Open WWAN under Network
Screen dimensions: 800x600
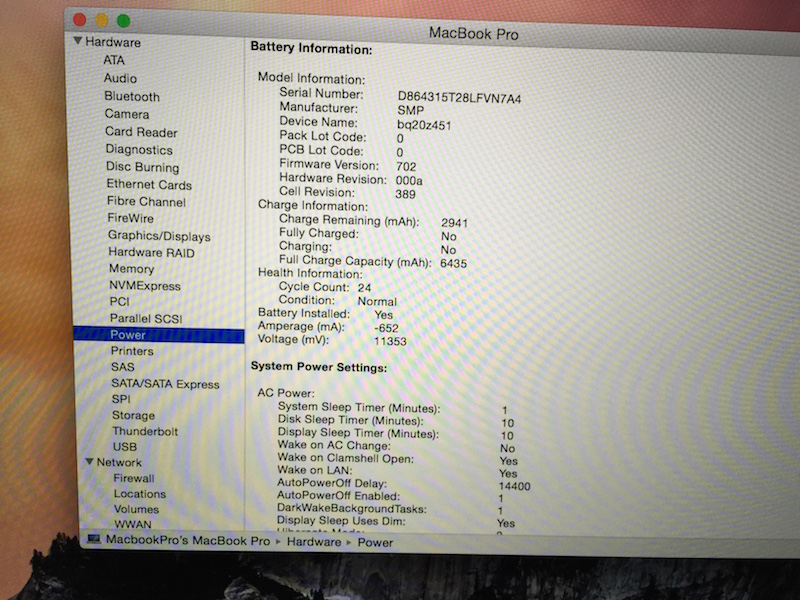tap(133, 524)
